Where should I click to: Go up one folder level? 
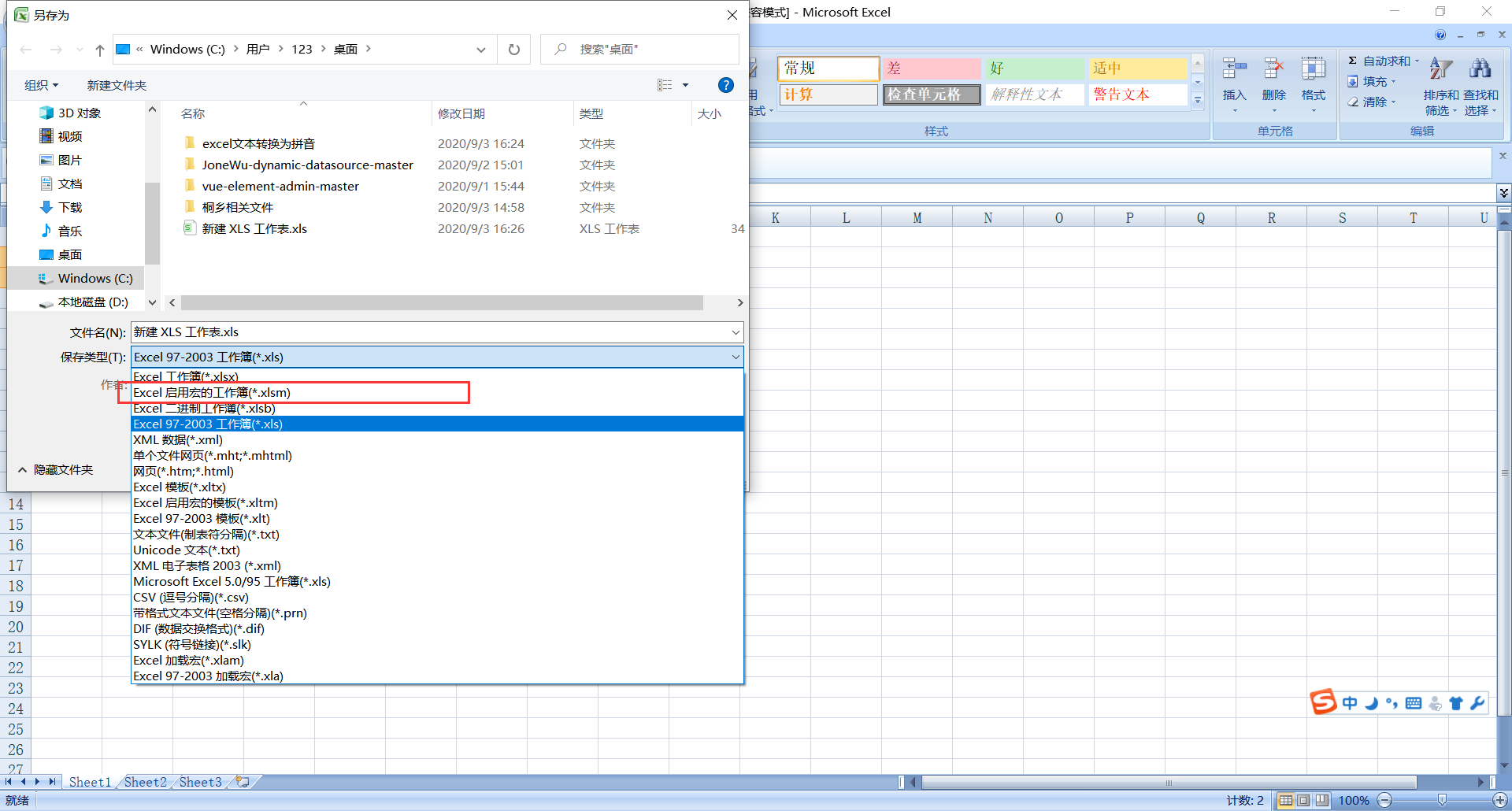(x=99, y=50)
